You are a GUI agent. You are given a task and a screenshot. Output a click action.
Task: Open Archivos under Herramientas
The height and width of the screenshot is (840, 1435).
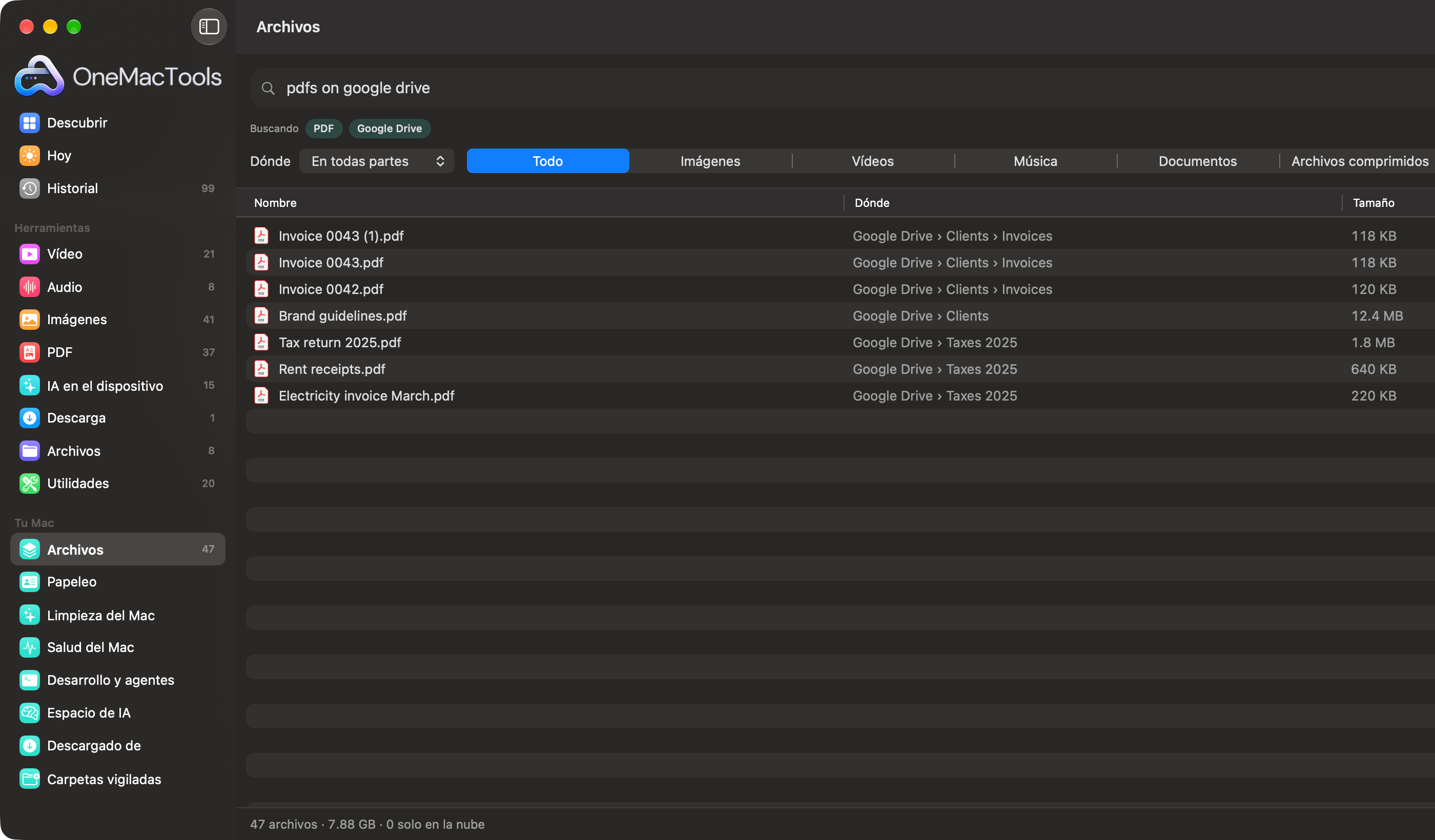[x=118, y=451]
